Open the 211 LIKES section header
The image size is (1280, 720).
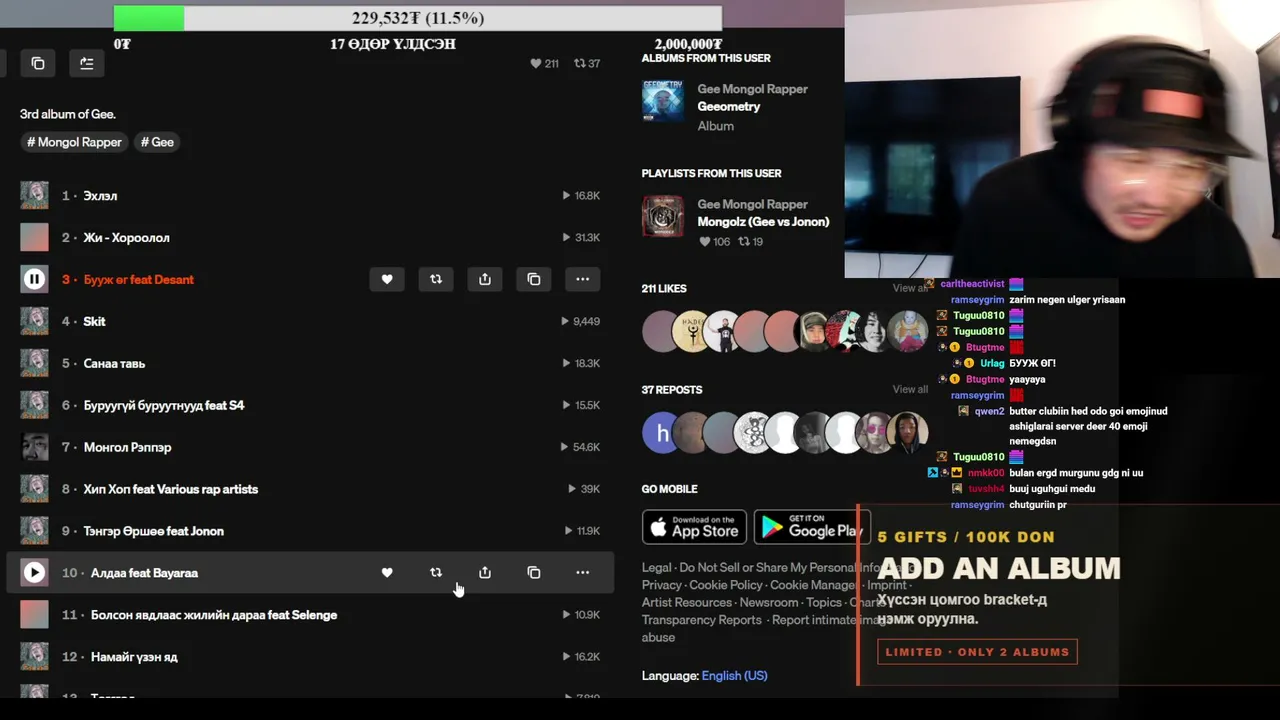[x=664, y=289]
